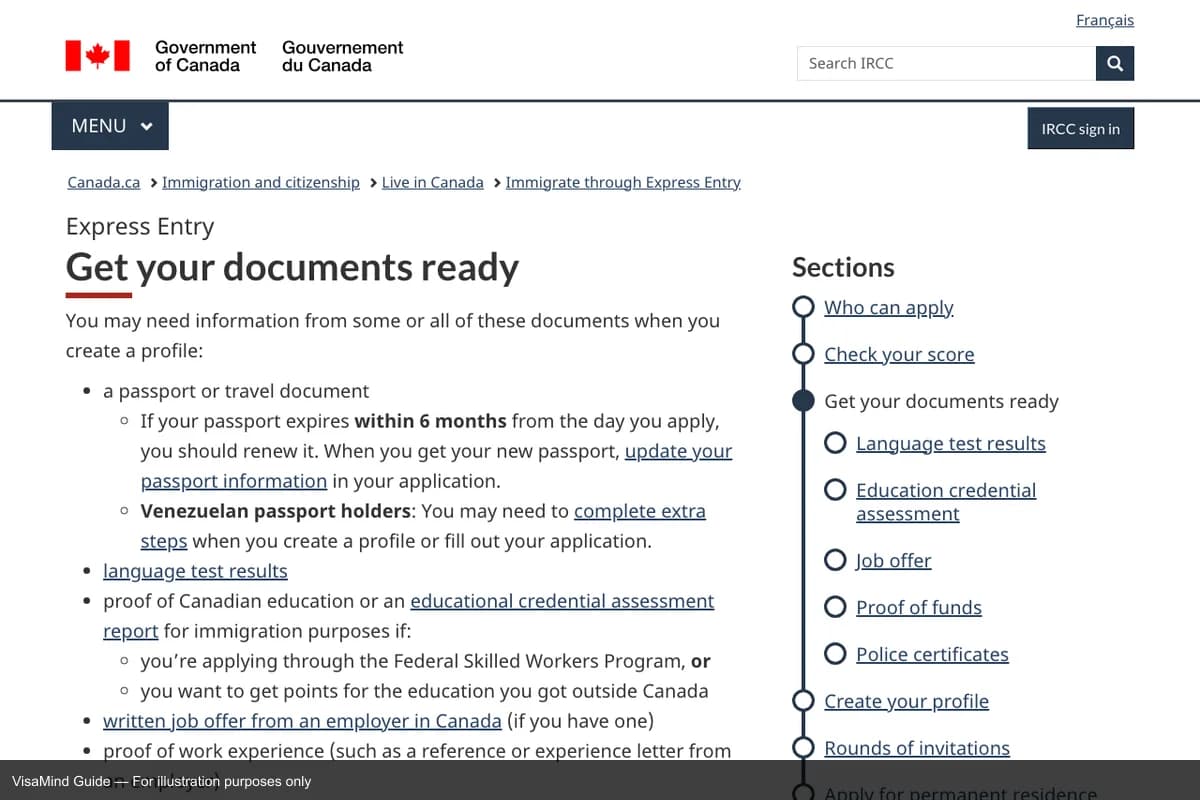Select the circle next to Proof of funds

click(x=835, y=606)
